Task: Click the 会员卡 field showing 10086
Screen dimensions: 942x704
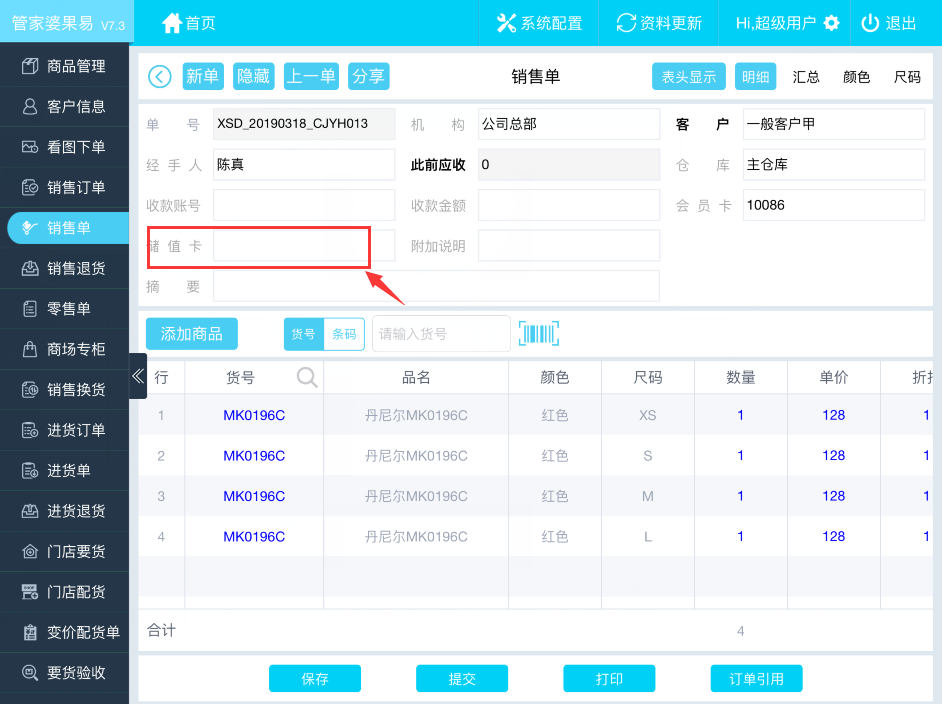Action: 834,205
